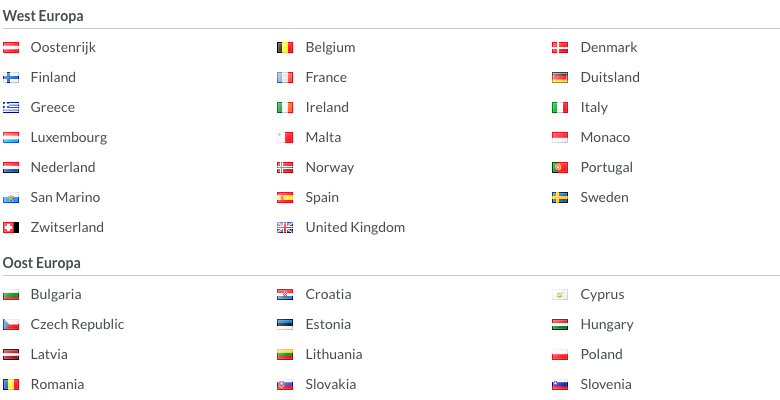Viewport: 780px width, 400px height.
Task: Click the Belgium flag icon
Action: click(285, 48)
